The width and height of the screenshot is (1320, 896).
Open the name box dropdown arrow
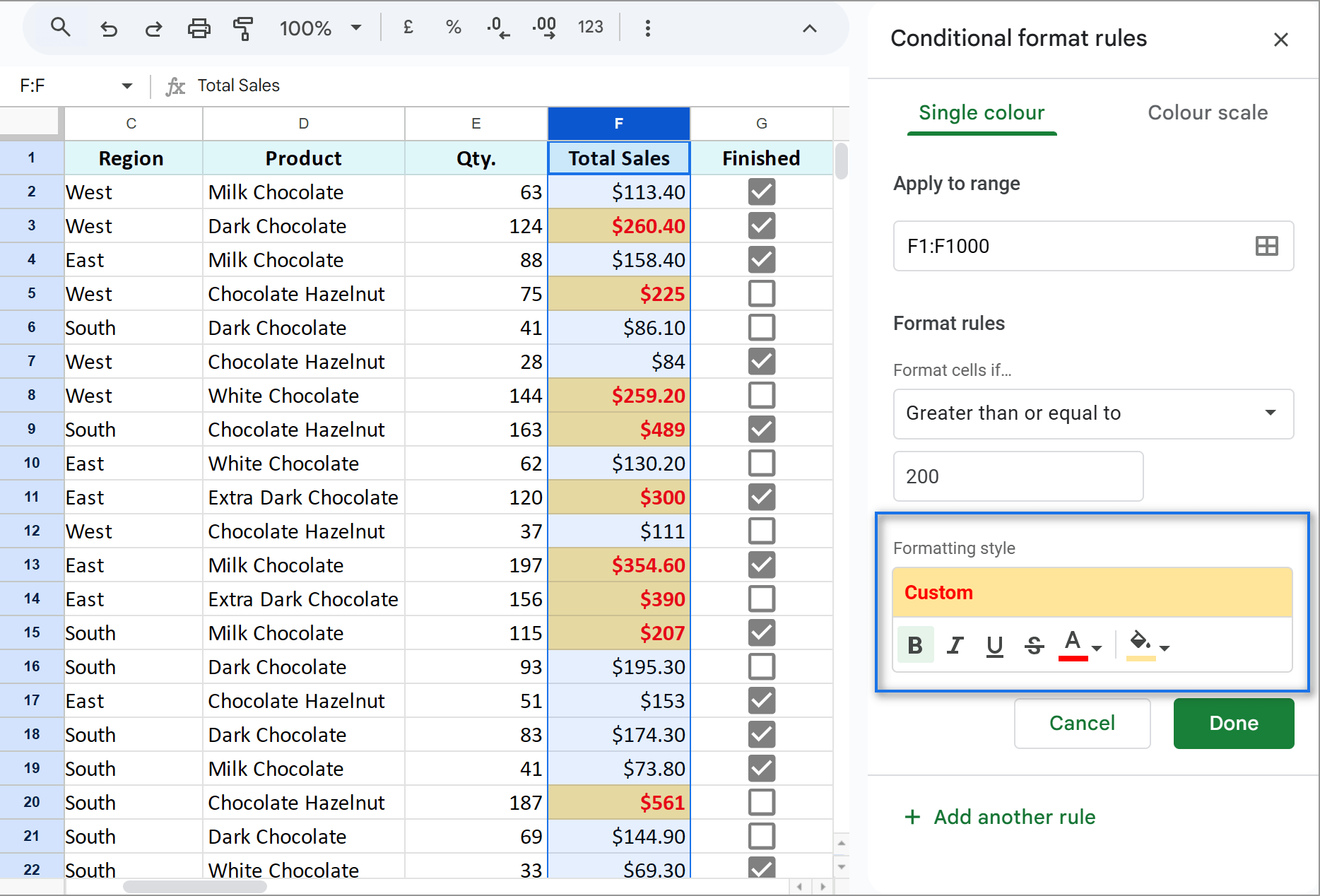click(127, 86)
